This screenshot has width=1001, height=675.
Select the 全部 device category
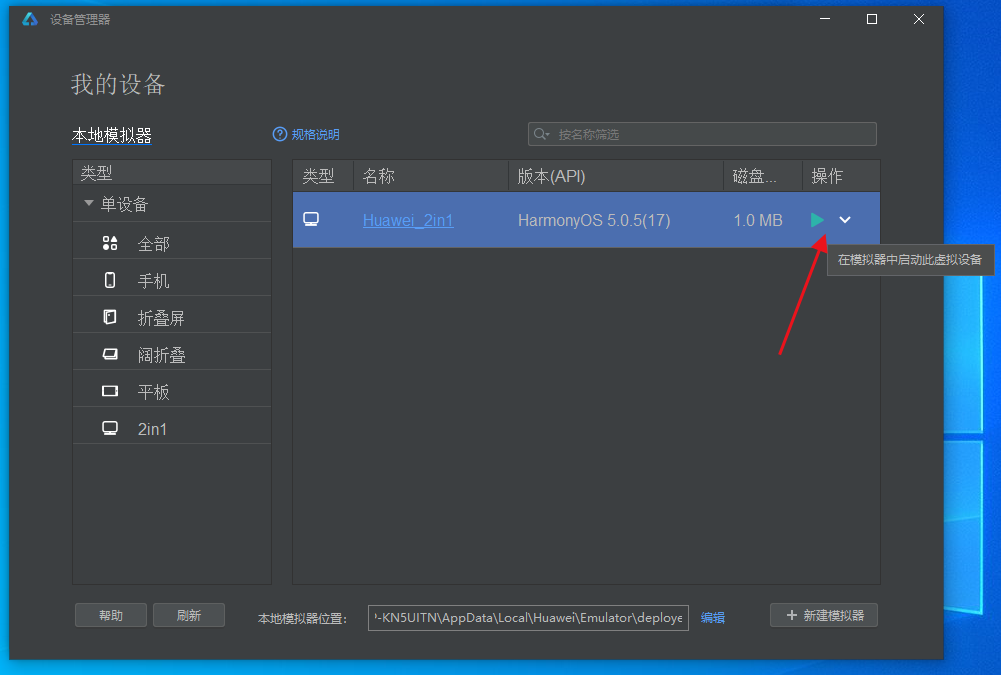153,244
